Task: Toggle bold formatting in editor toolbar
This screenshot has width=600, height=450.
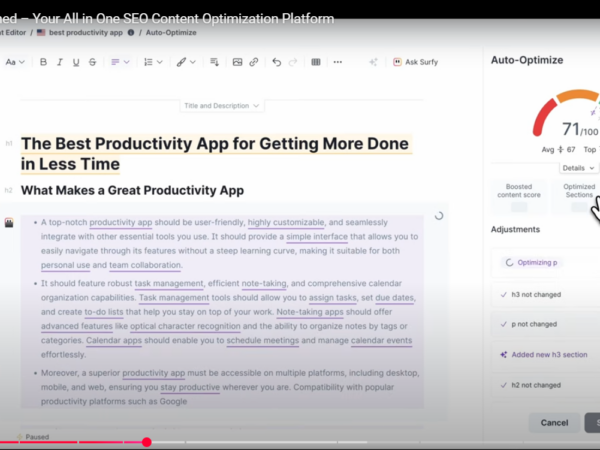Action: (x=43, y=62)
